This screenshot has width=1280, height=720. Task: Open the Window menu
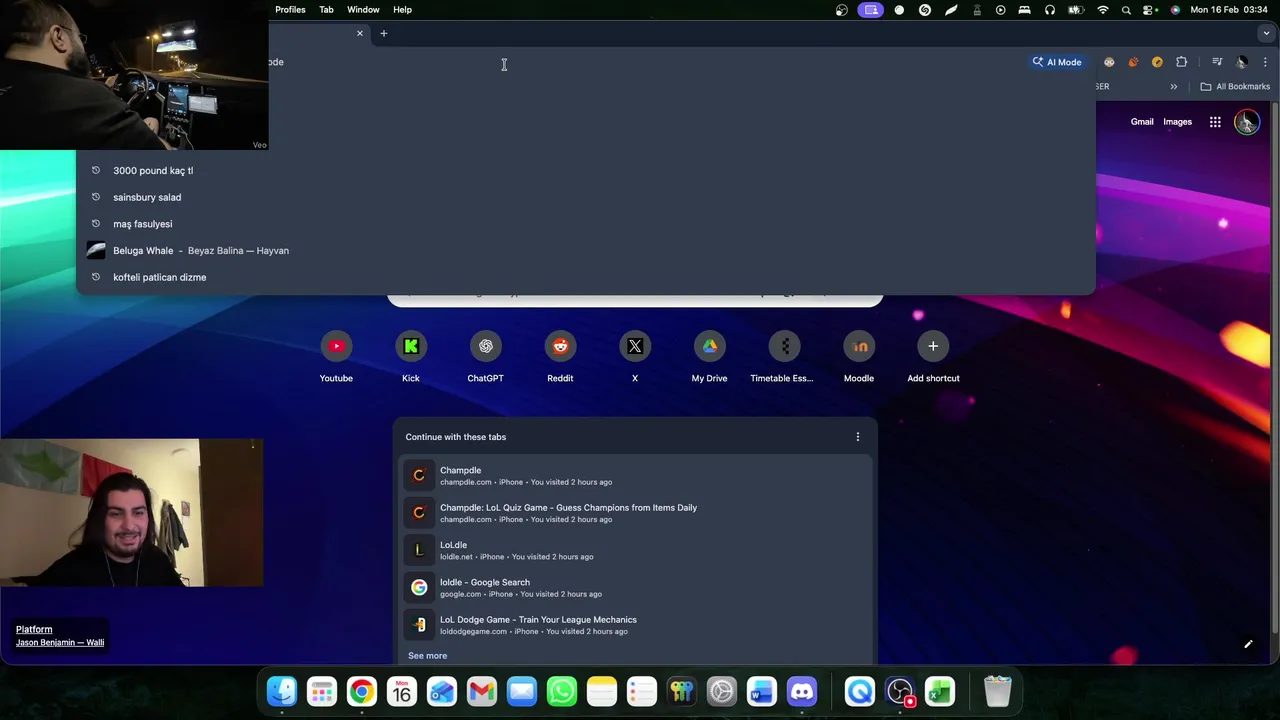[363, 9]
